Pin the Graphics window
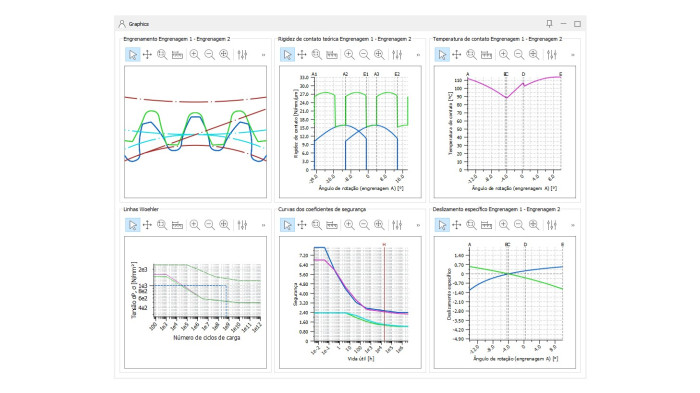The image size is (700, 393). (x=550, y=24)
